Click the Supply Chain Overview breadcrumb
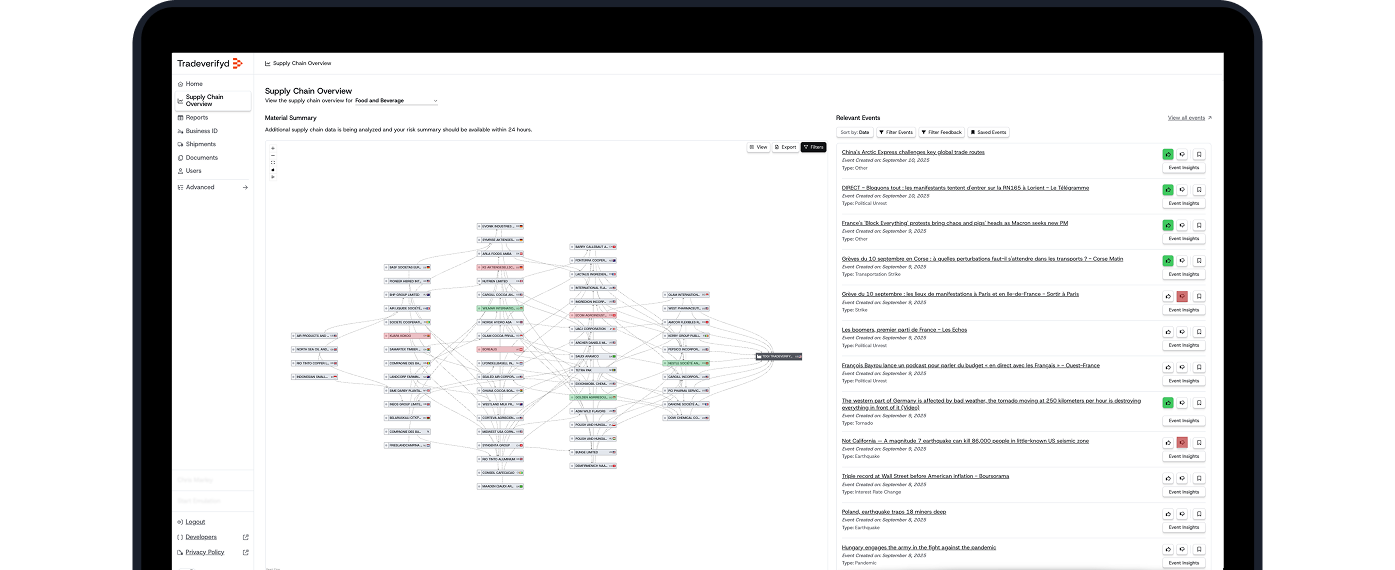This screenshot has height=570, width=1395. 298,63
